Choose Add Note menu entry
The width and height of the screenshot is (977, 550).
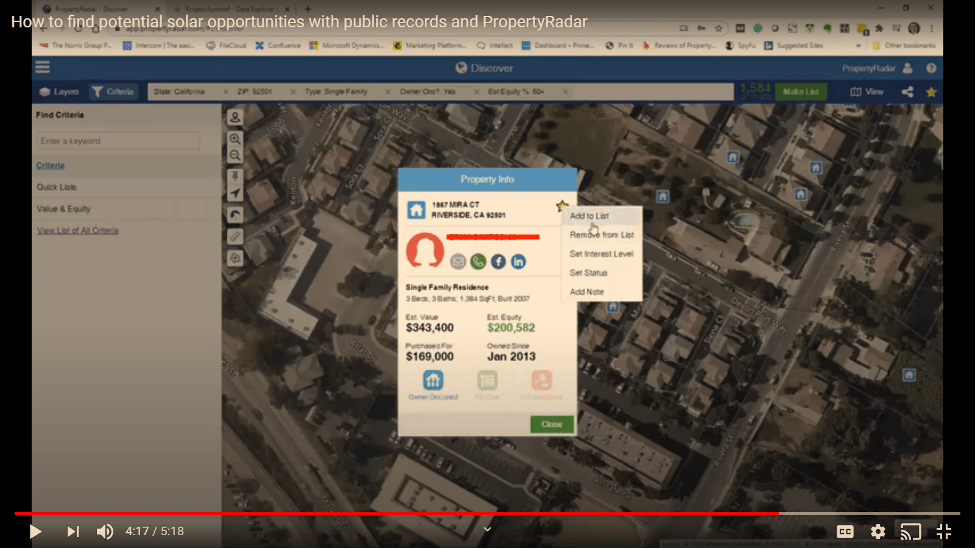point(586,292)
